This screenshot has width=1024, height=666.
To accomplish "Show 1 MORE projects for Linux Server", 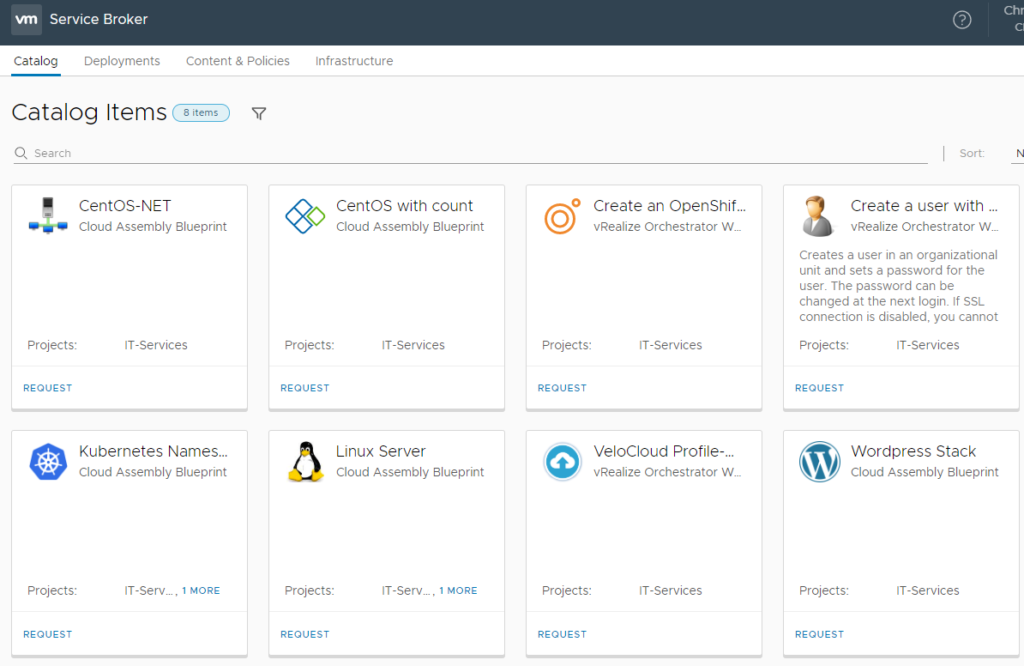I will [458, 590].
